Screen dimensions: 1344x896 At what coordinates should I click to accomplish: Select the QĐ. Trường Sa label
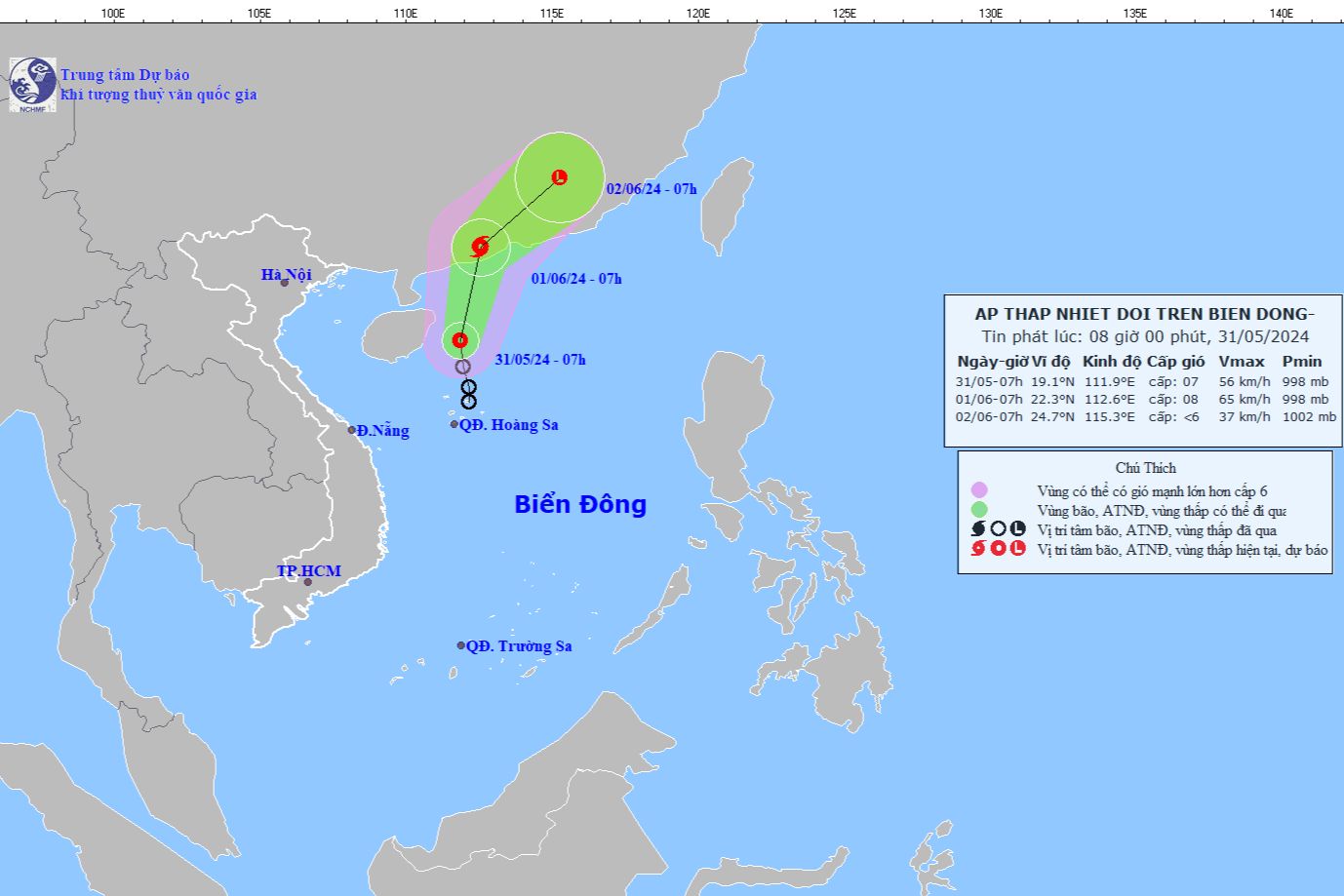[519, 646]
